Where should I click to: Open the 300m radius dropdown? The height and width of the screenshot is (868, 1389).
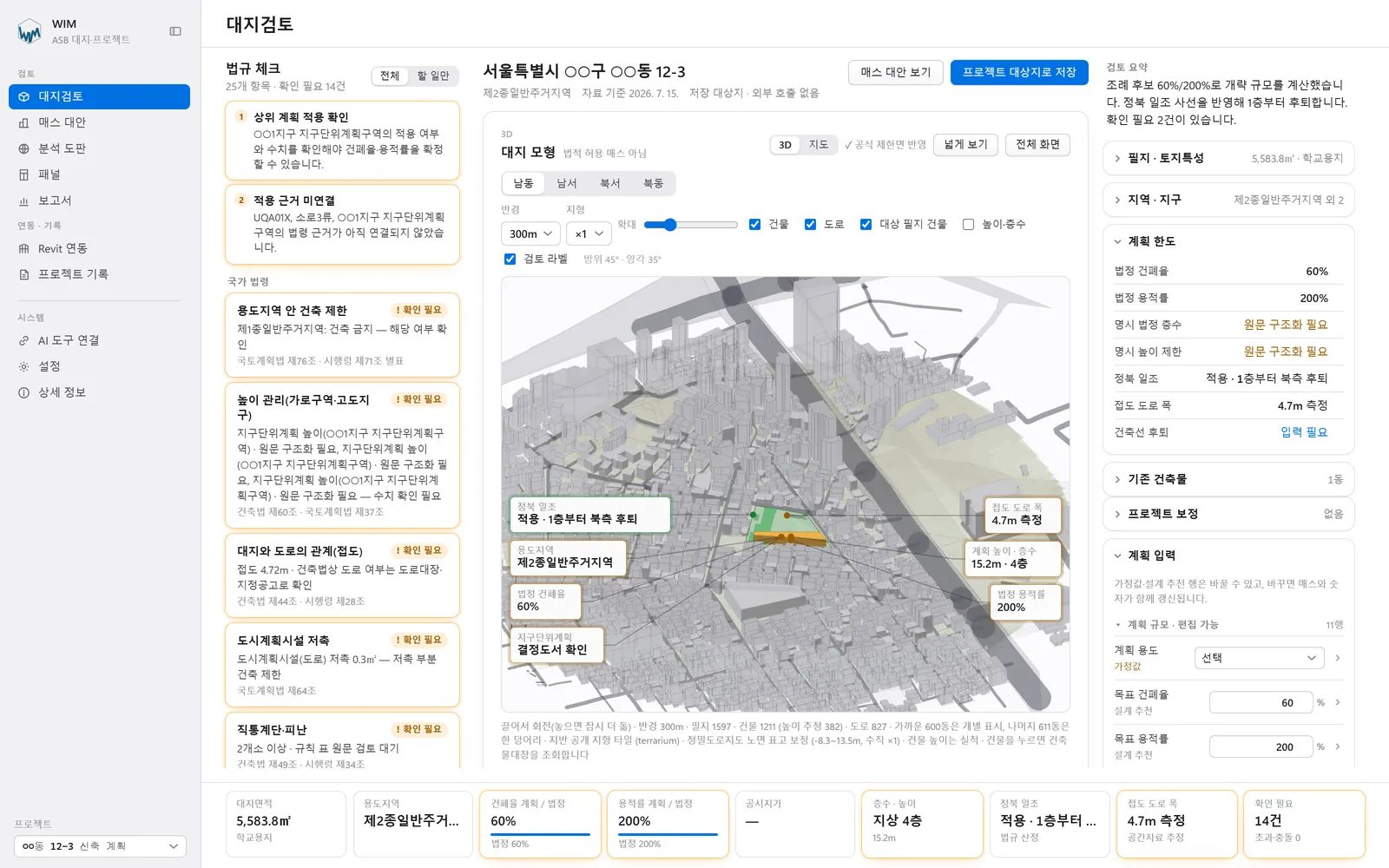pos(530,233)
